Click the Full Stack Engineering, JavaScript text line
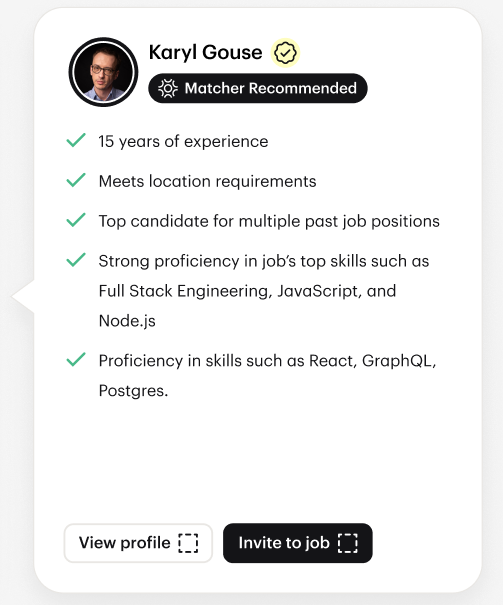Screen dimensions: 503x605 (x=247, y=291)
